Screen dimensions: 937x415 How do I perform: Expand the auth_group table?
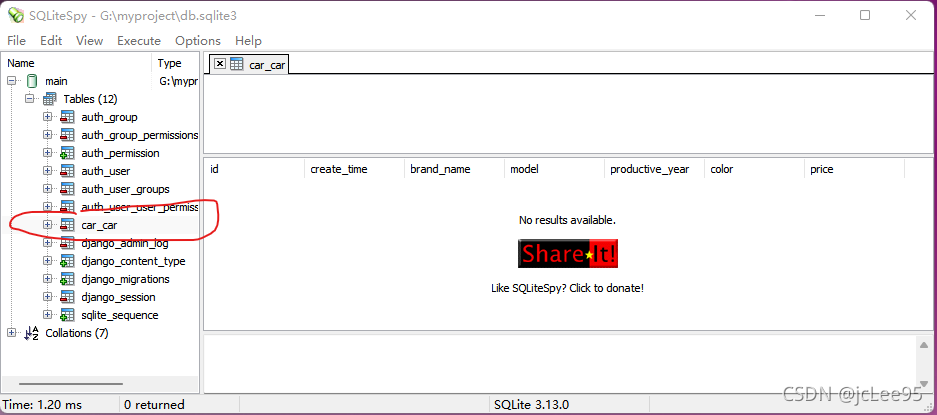(x=47, y=117)
